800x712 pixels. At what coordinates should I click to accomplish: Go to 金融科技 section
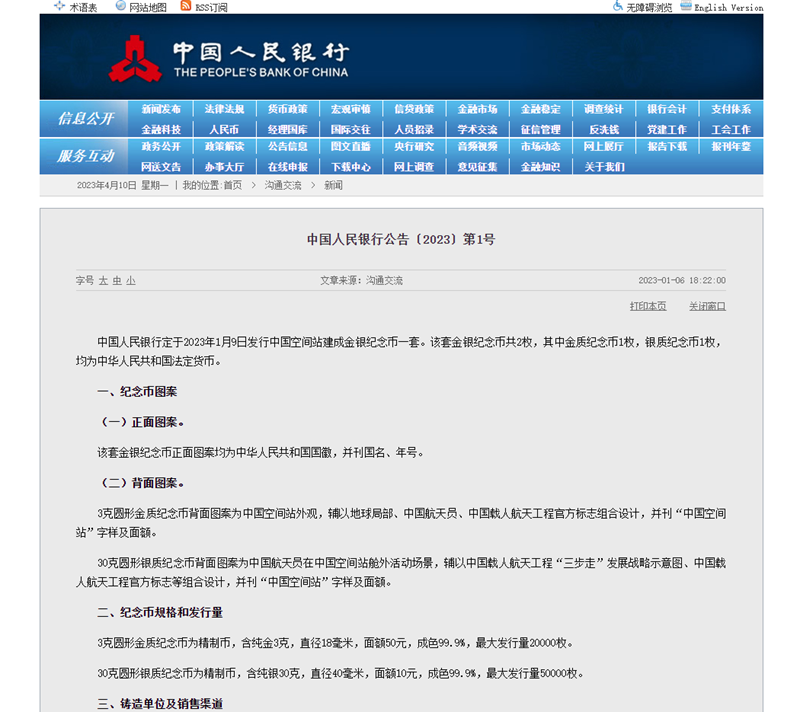click(161, 130)
